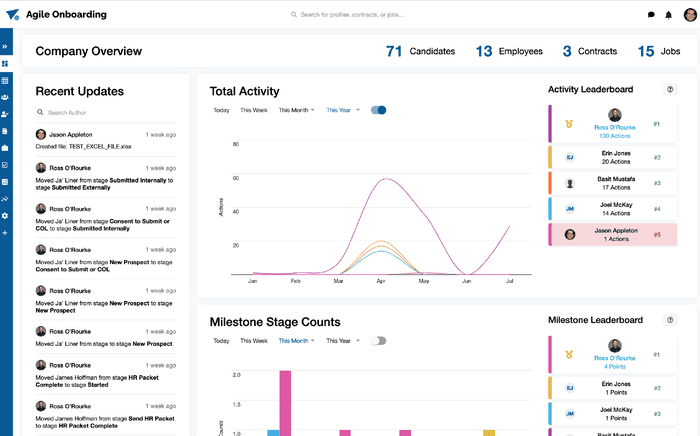Expand Total Activity This Year dropdown
This screenshot has height=436, width=700.
pos(343,110)
